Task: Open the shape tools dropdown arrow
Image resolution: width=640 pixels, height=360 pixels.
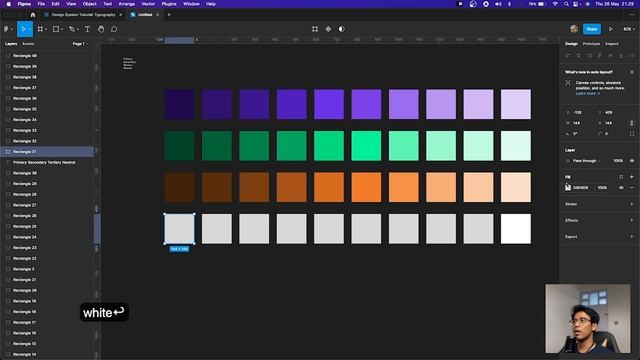Action: tap(62, 29)
